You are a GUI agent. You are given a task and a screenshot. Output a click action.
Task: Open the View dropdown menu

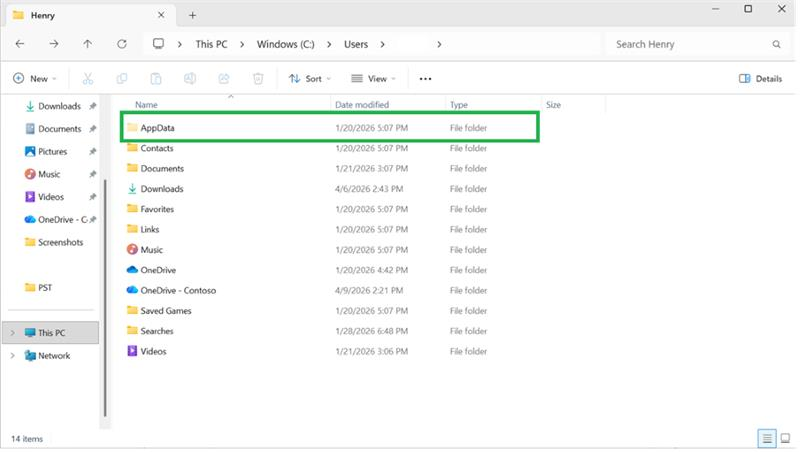click(373, 79)
